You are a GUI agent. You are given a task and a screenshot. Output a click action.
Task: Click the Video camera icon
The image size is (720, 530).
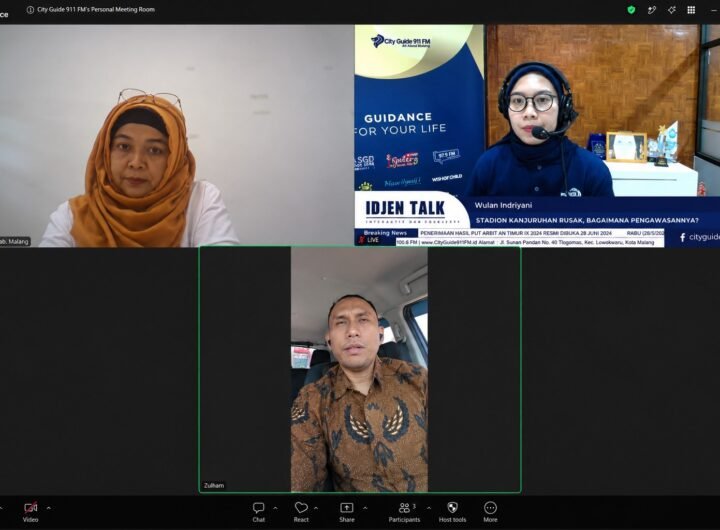click(x=31, y=507)
